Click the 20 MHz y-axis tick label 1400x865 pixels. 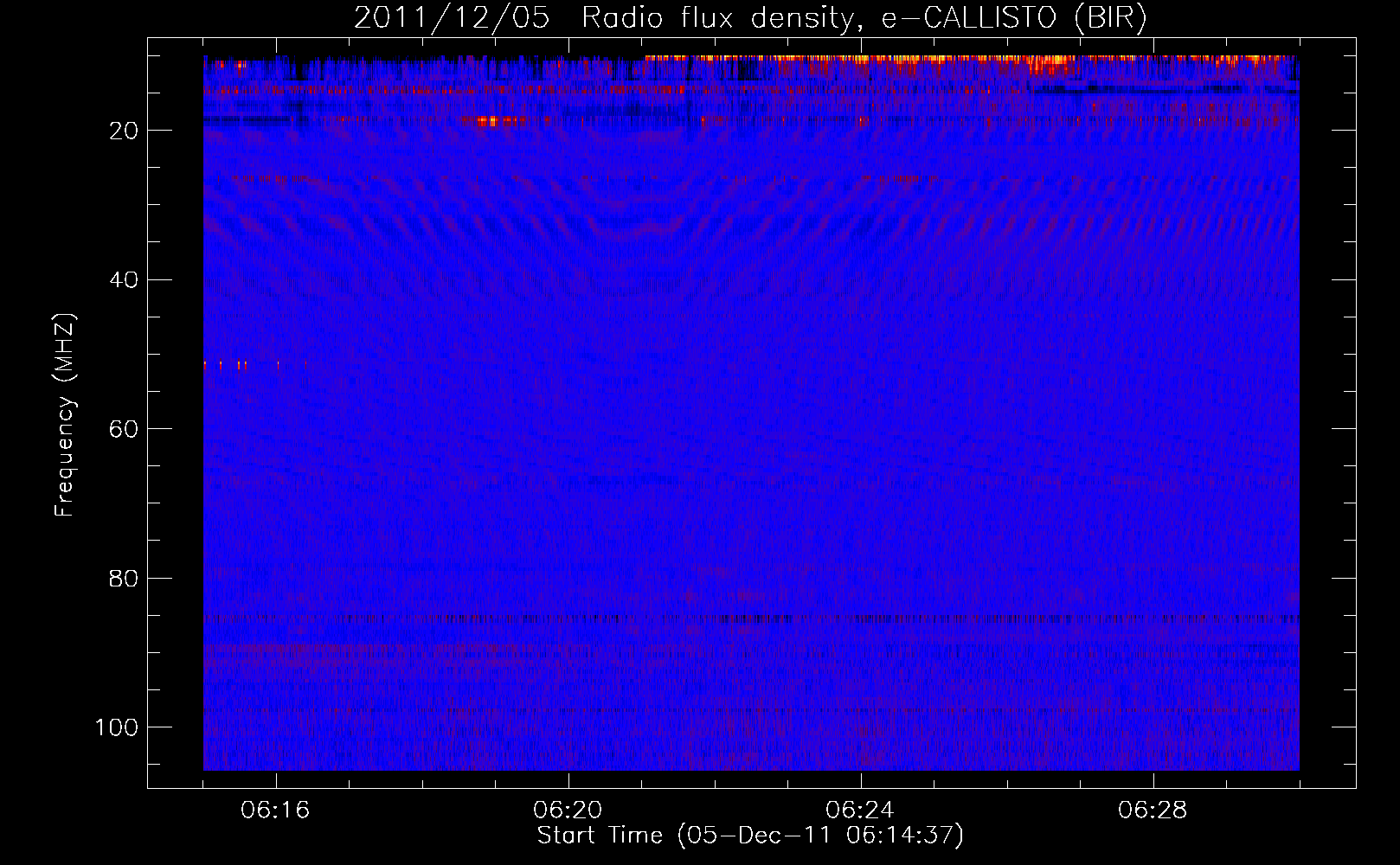pyautogui.click(x=125, y=131)
